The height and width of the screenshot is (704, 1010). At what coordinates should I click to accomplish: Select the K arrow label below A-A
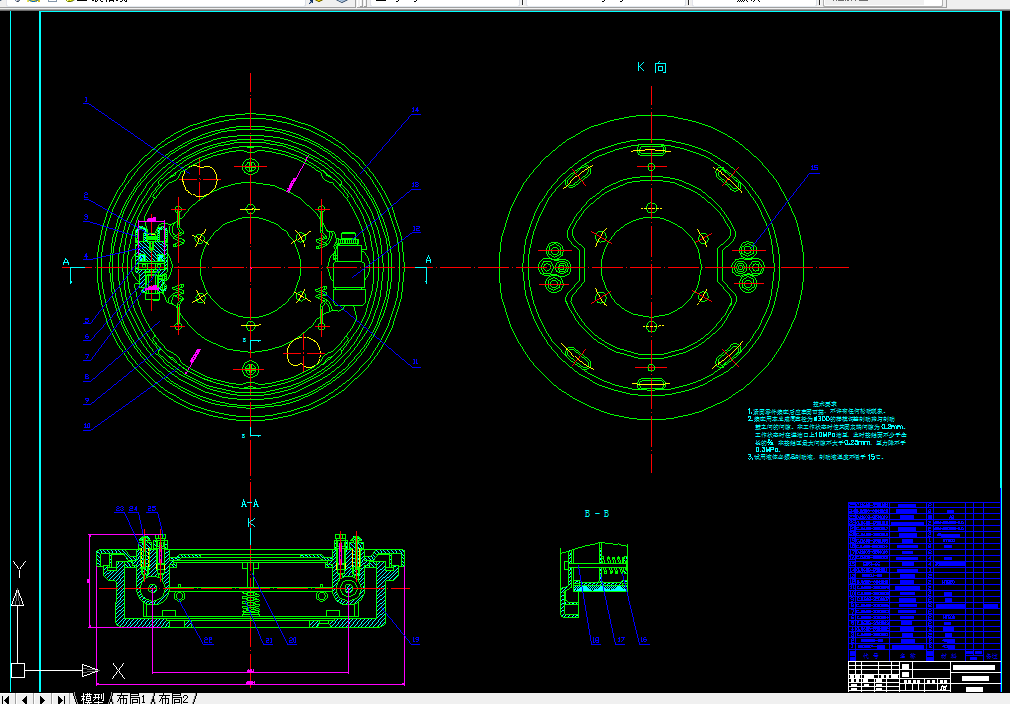[x=251, y=522]
